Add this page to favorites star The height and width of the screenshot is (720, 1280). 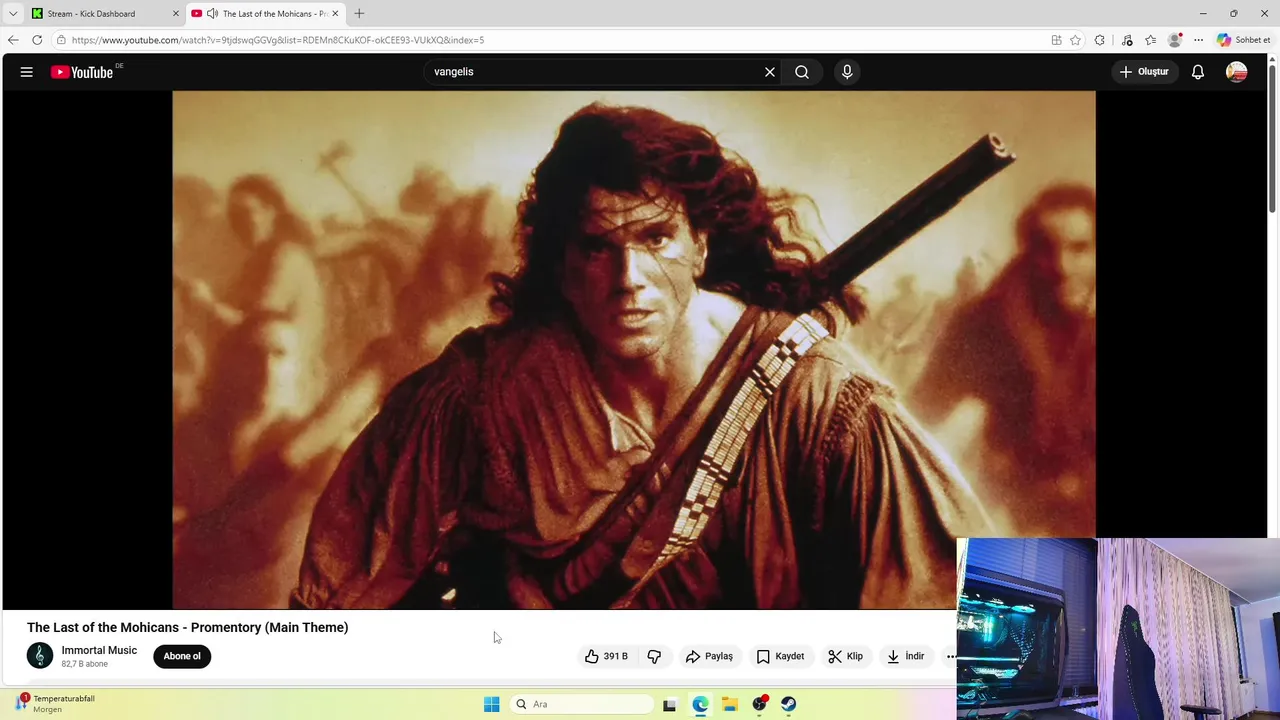[x=1075, y=40]
